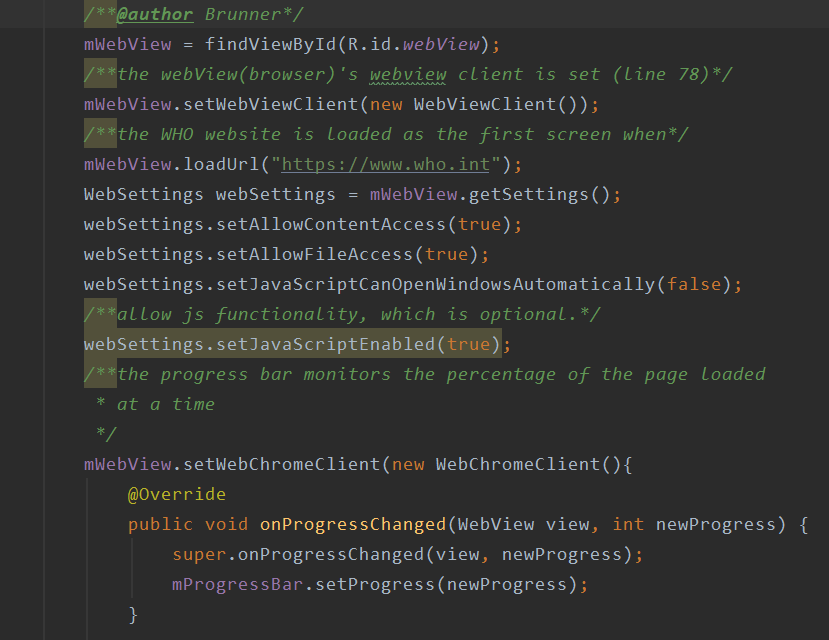Click the loadUrl method call
The width and height of the screenshot is (829, 640).
click(x=220, y=164)
